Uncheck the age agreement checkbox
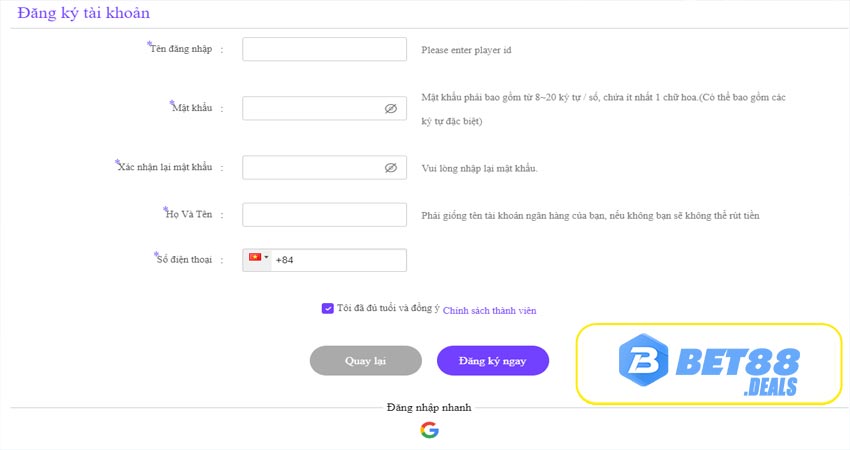 [x=327, y=308]
